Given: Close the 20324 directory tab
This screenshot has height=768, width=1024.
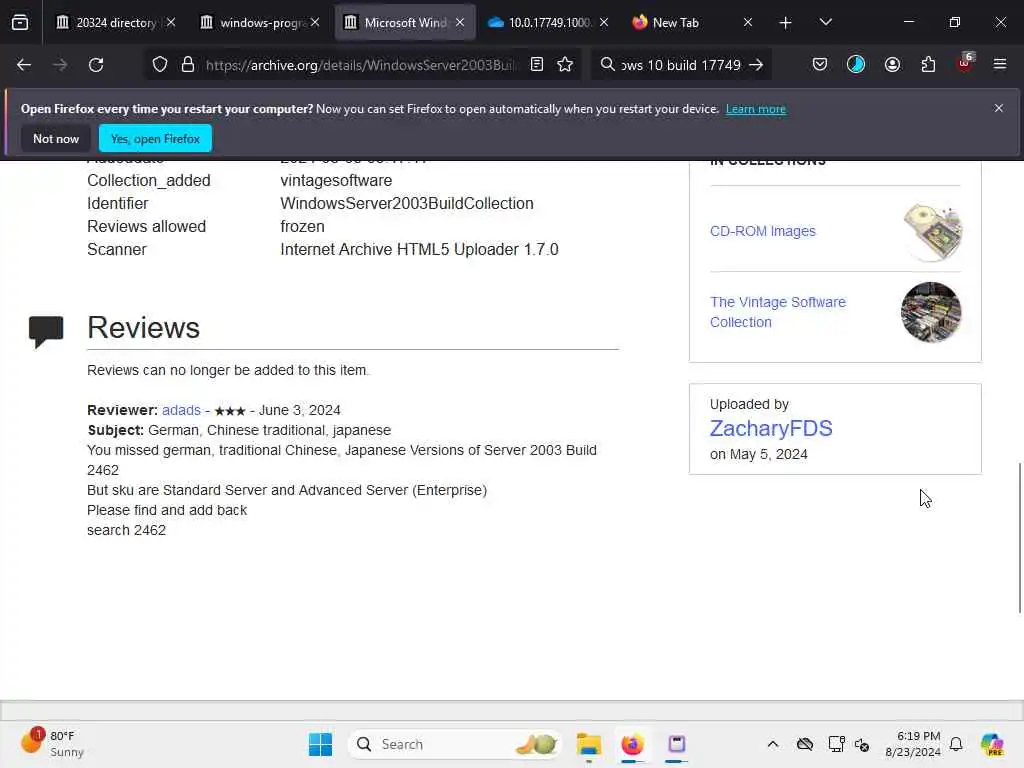Looking at the screenshot, I should [x=171, y=23].
